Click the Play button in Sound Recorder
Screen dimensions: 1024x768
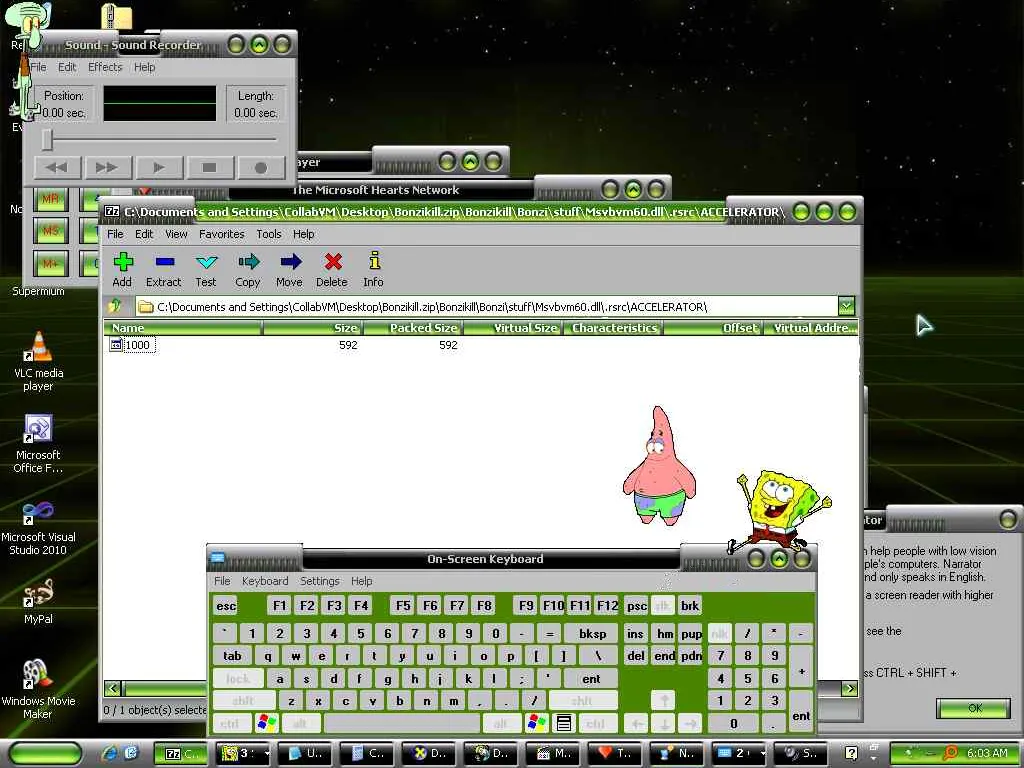pos(159,168)
